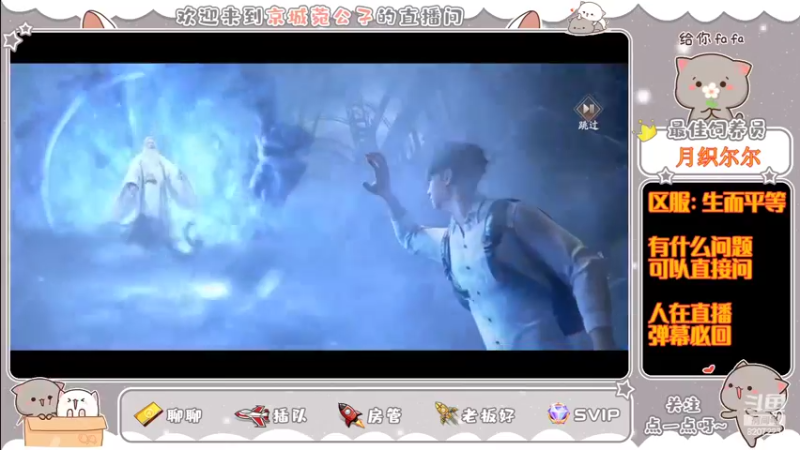Click the skip cutscene icon
The width and height of the screenshot is (800, 450).
tap(588, 108)
